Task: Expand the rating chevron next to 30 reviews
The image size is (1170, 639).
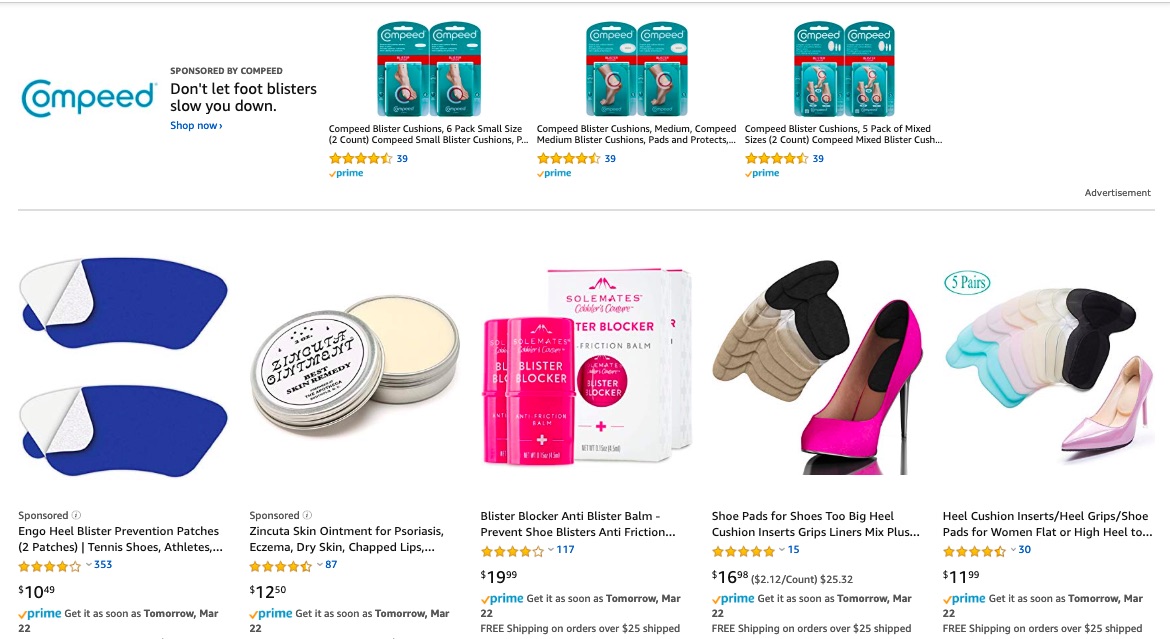Action: tap(1014, 549)
